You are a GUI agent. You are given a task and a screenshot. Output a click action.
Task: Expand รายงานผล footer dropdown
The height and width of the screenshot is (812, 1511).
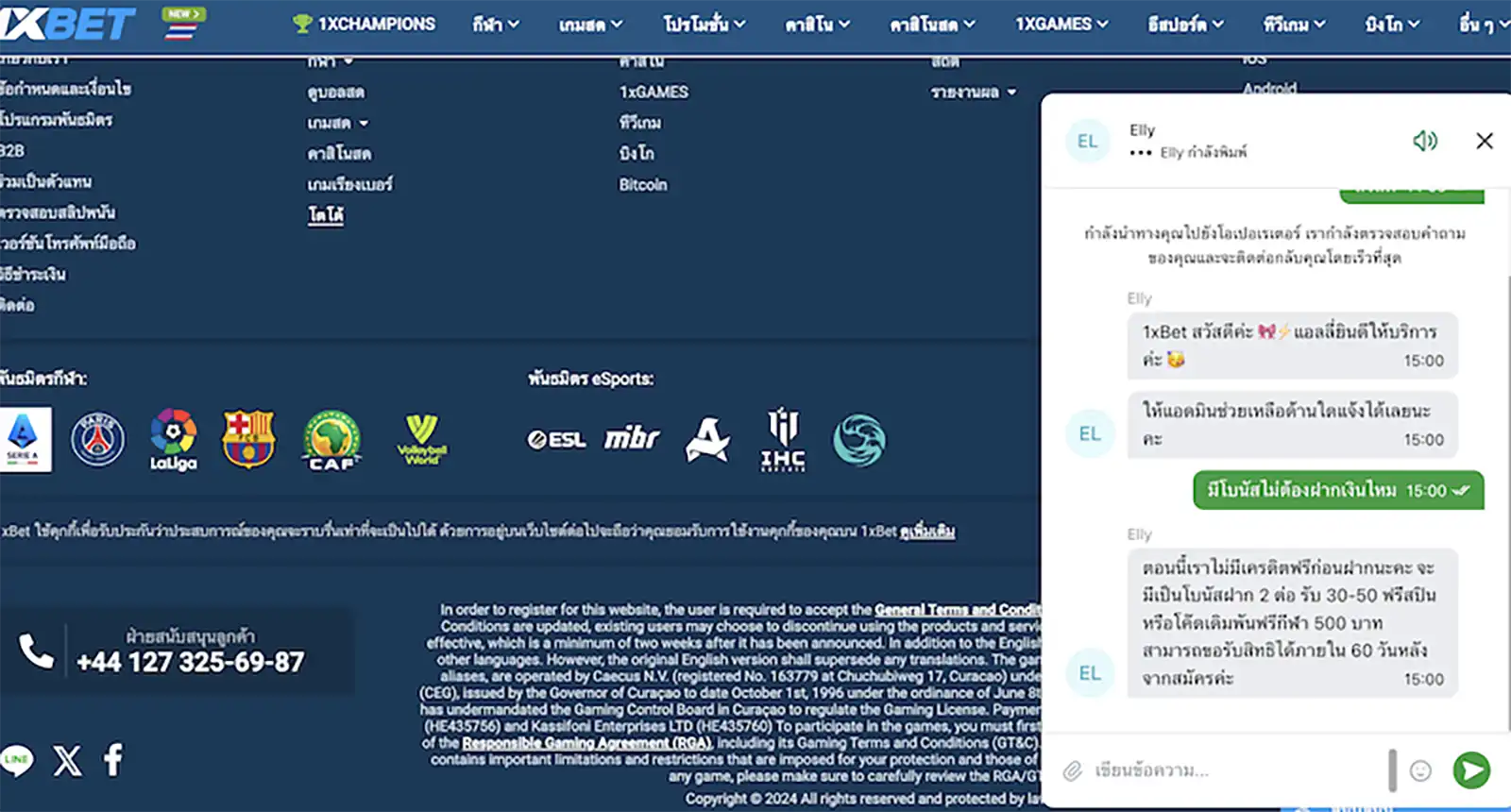point(973,92)
